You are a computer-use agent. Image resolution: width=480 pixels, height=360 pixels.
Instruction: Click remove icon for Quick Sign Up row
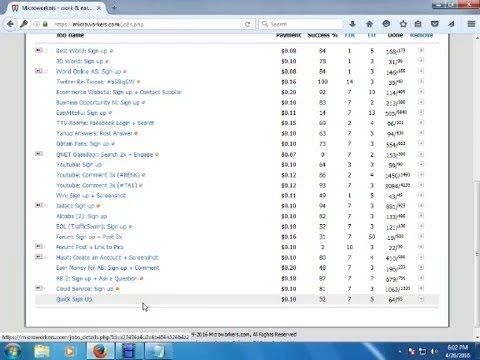point(421,299)
